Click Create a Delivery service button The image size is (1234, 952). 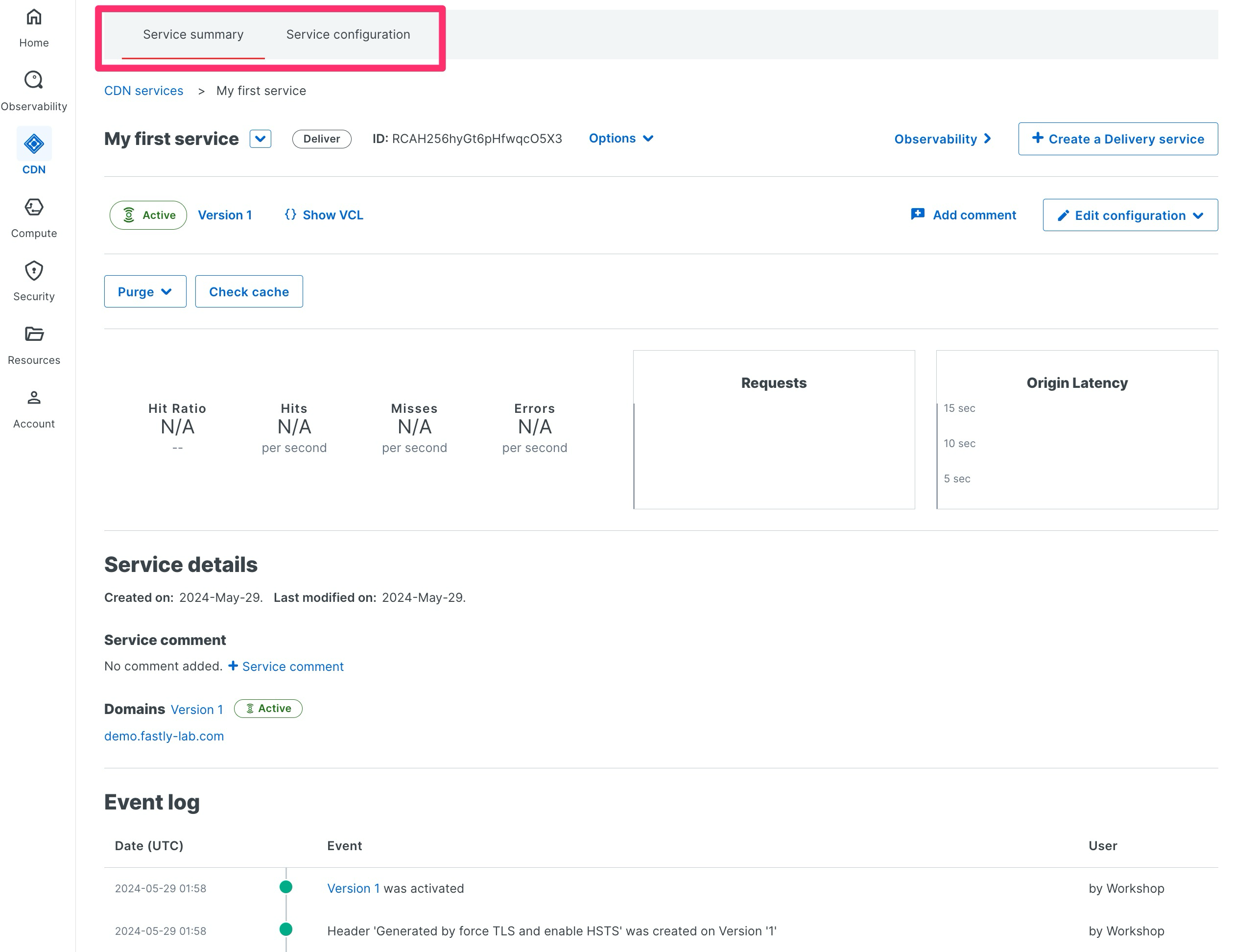[1117, 139]
